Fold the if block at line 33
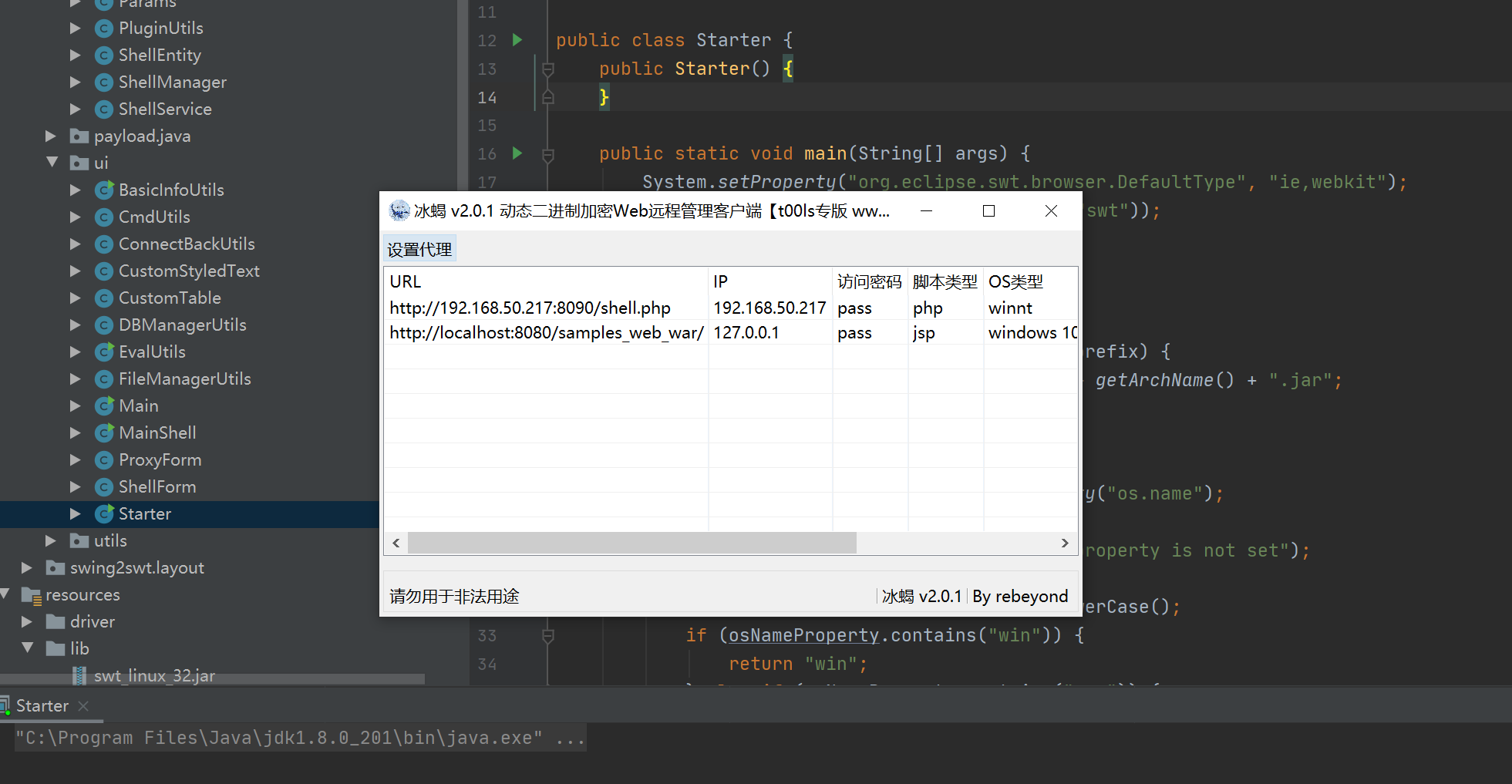Viewport: 1512px width, 784px height. click(x=548, y=636)
